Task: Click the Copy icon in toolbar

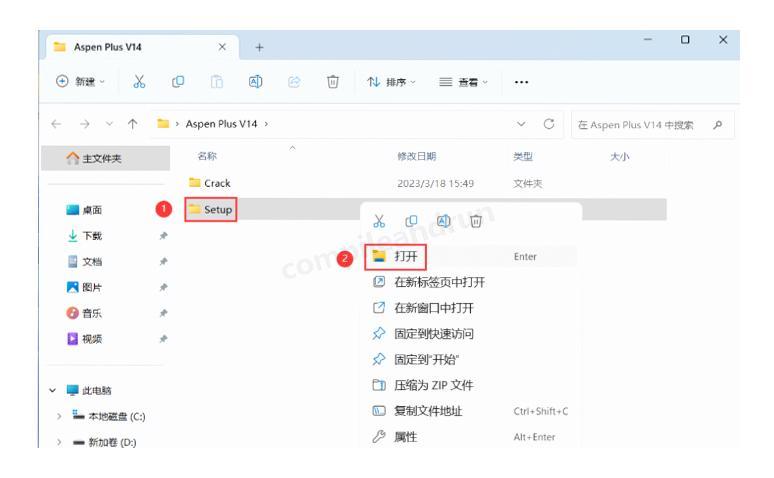Action: (x=178, y=81)
